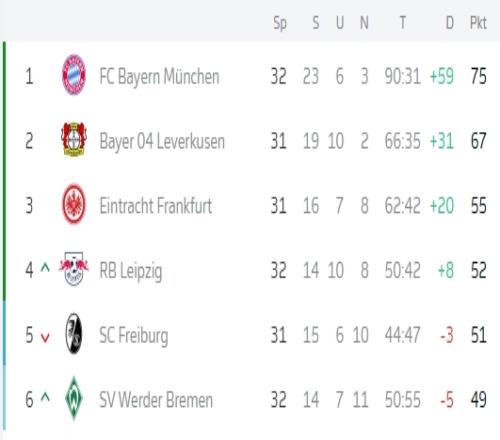Open the Eintracht Frankfurt team link

tap(156, 206)
